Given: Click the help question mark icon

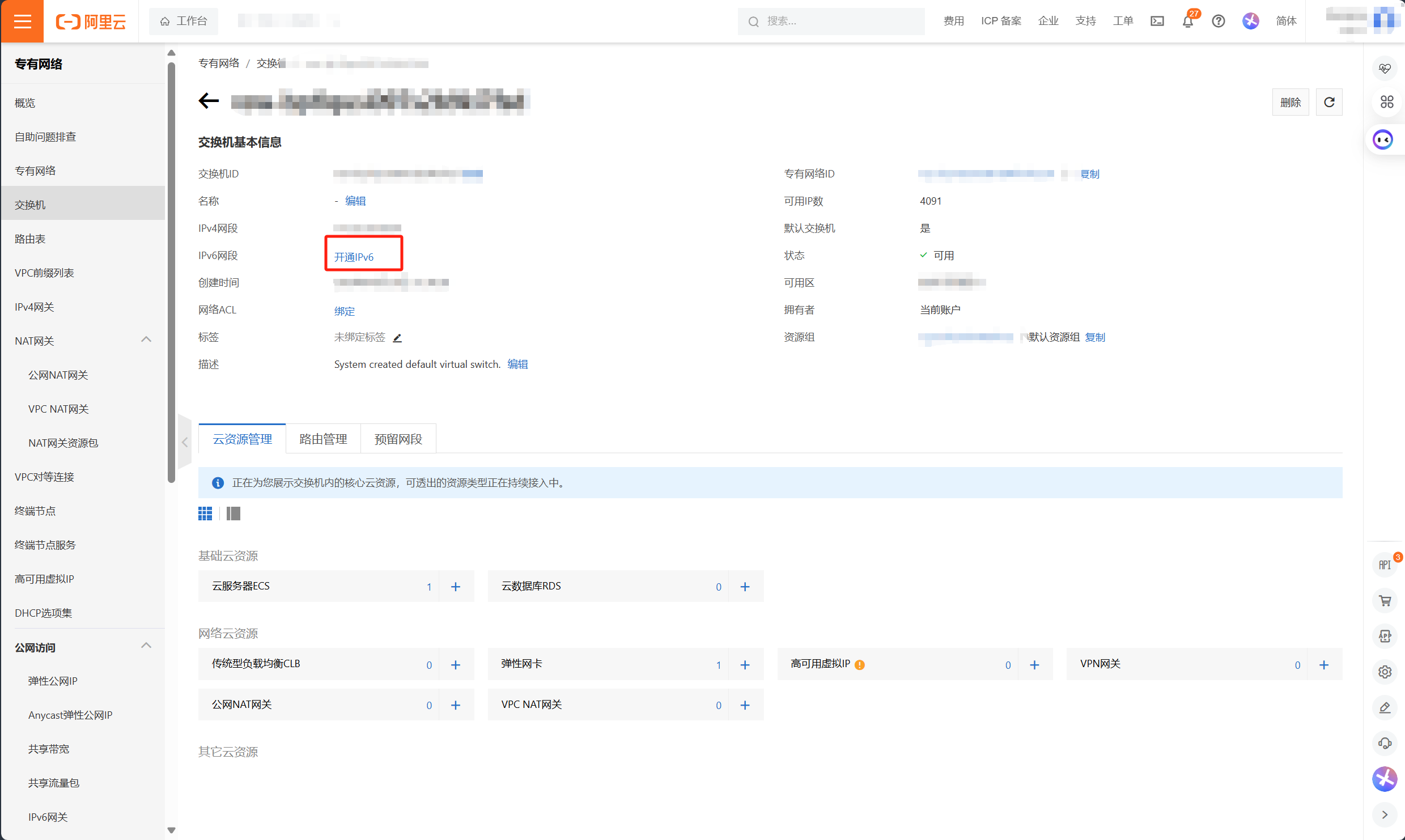Looking at the screenshot, I should tap(1218, 22).
